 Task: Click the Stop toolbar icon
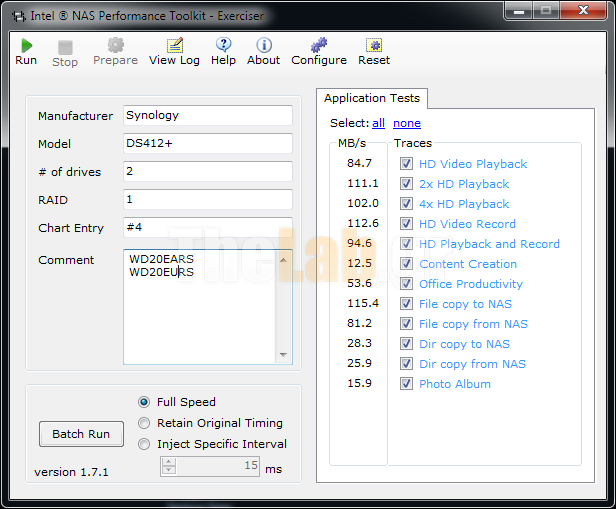(x=65, y=48)
